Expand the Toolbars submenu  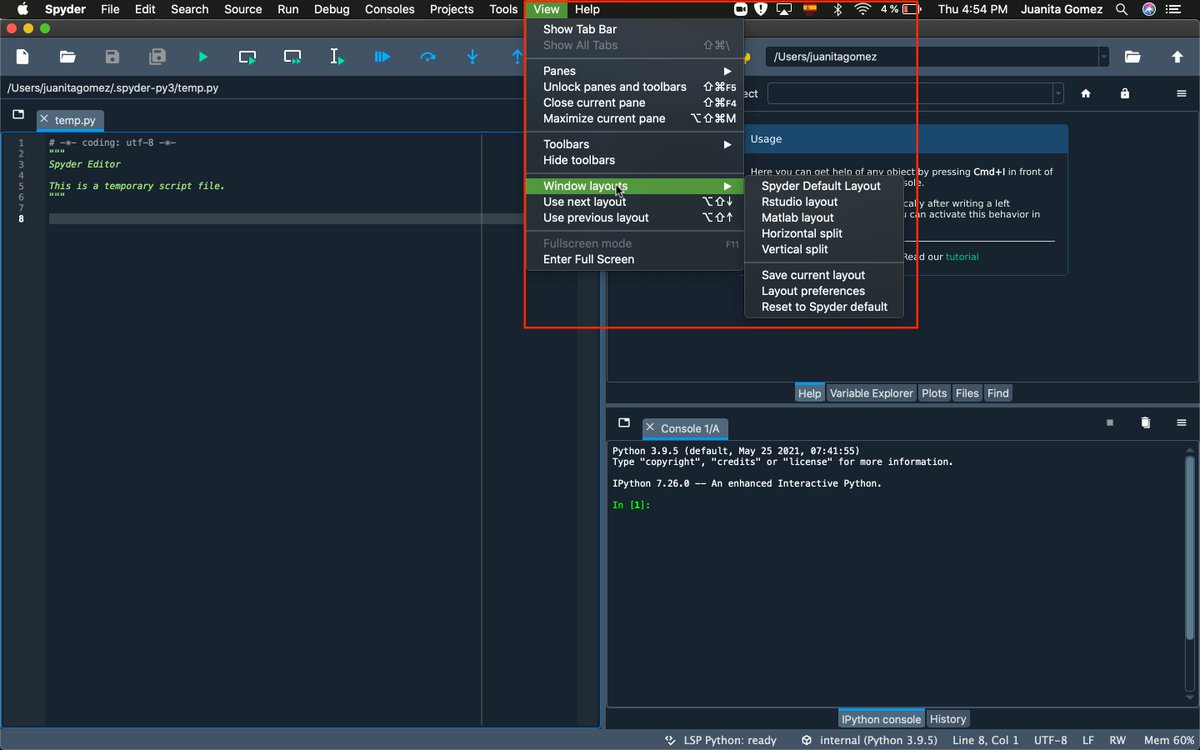coord(635,144)
